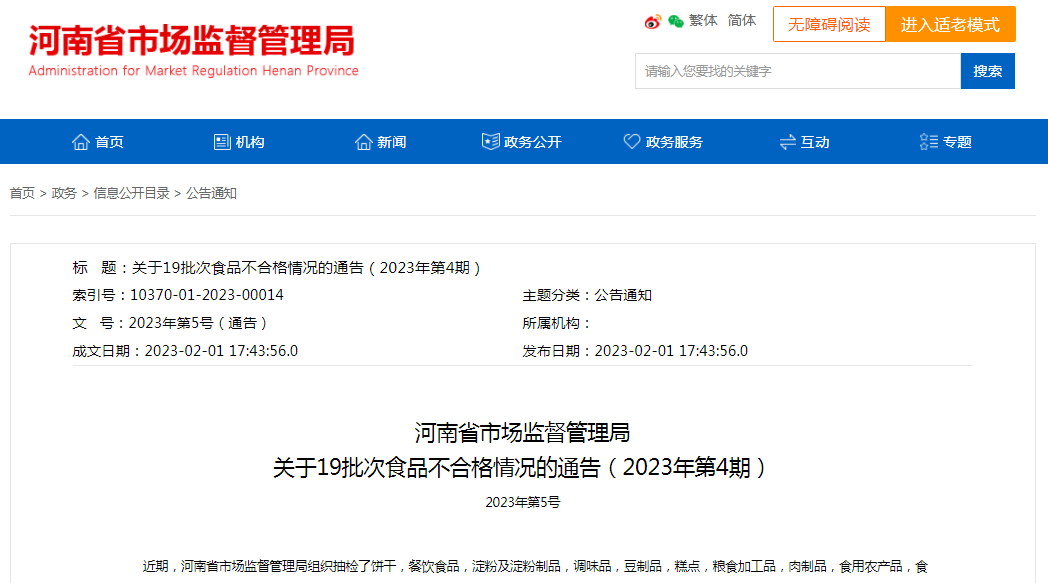Viewport: 1048px width, 583px height.
Task: Click the 政务公开 open book icon
Action: click(x=490, y=142)
